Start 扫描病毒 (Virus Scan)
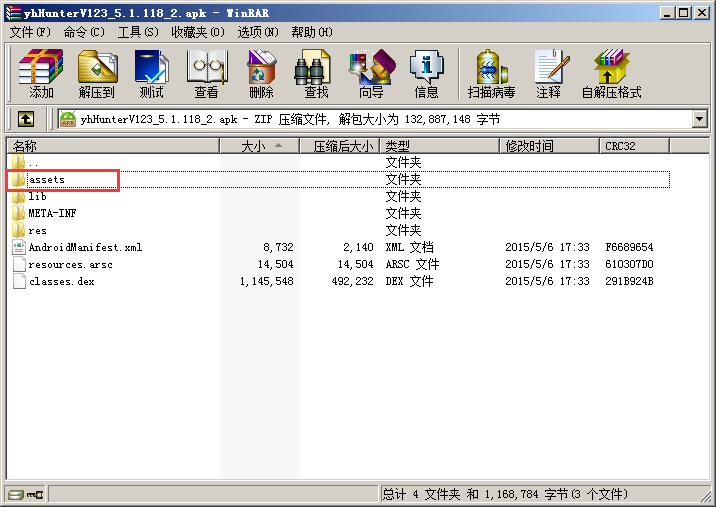 tap(492, 74)
